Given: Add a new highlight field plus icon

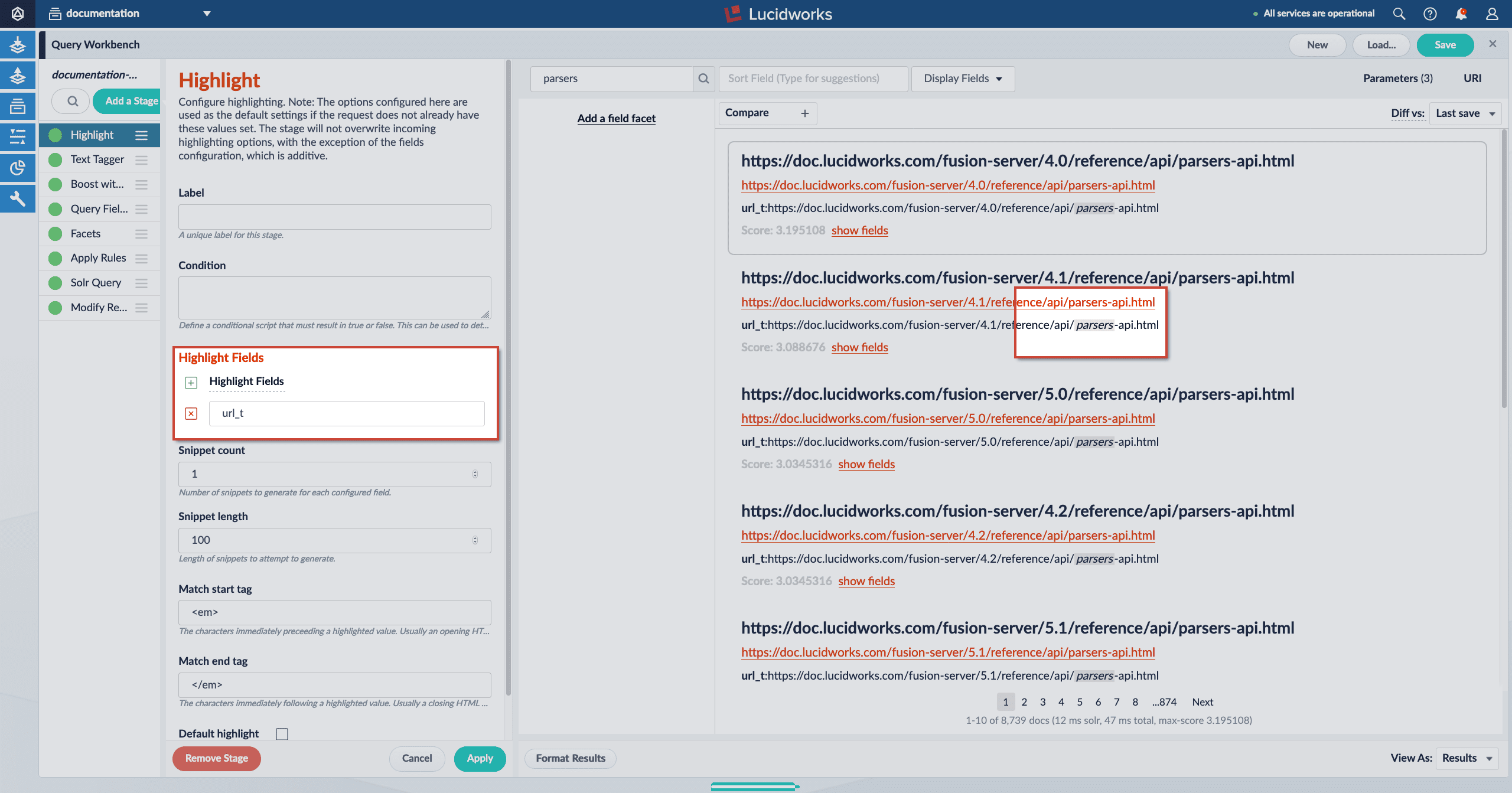Looking at the screenshot, I should pos(191,383).
